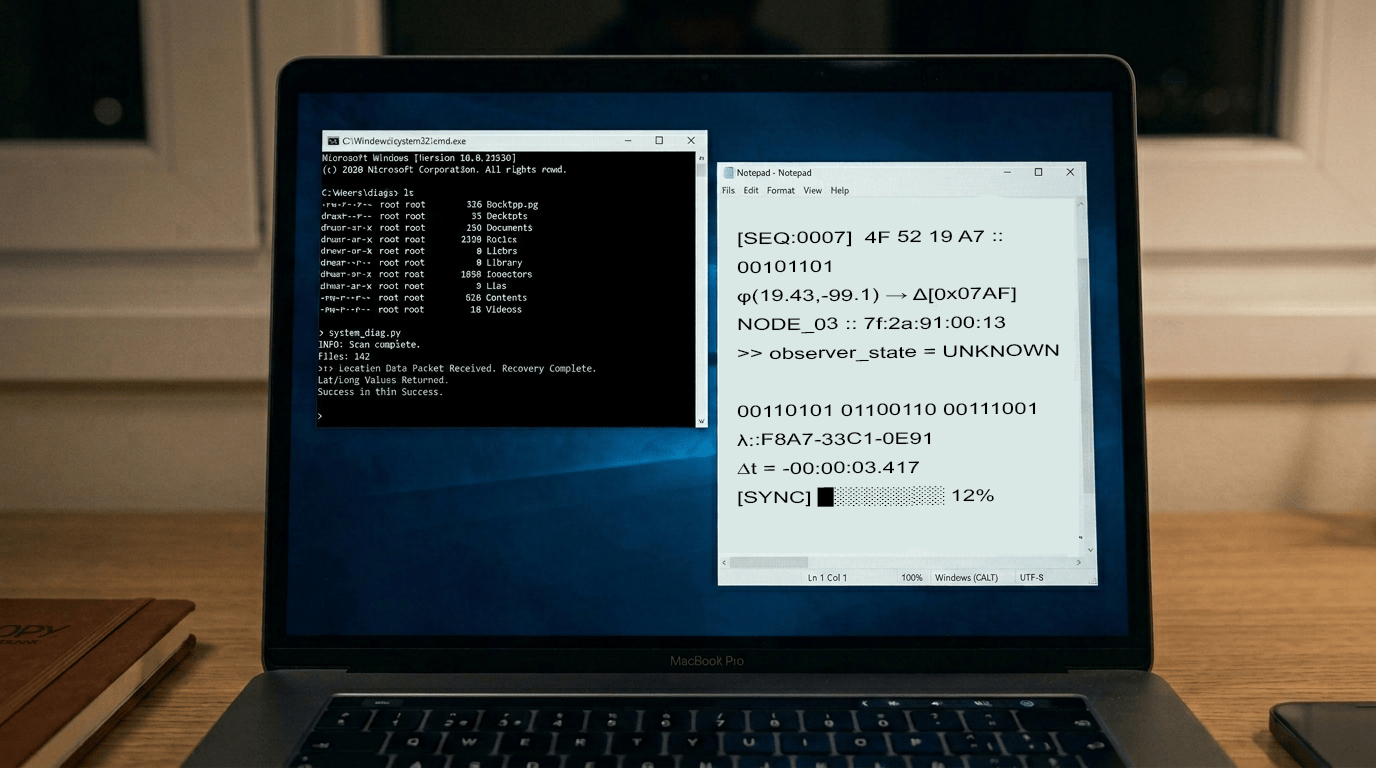The height and width of the screenshot is (768, 1376).
Task: Close the Notepad window
Action: (x=1070, y=172)
